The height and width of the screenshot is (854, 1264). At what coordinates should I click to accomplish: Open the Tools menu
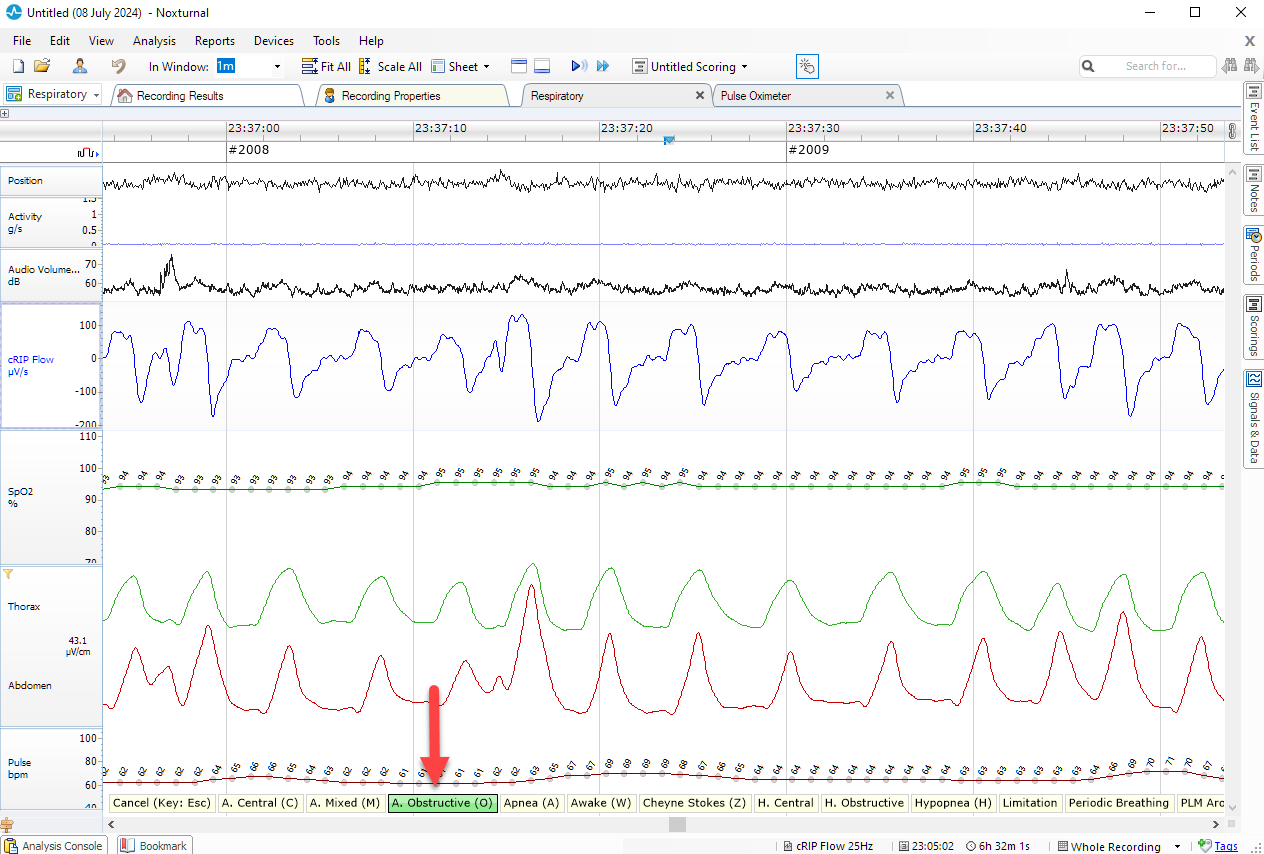tap(327, 41)
